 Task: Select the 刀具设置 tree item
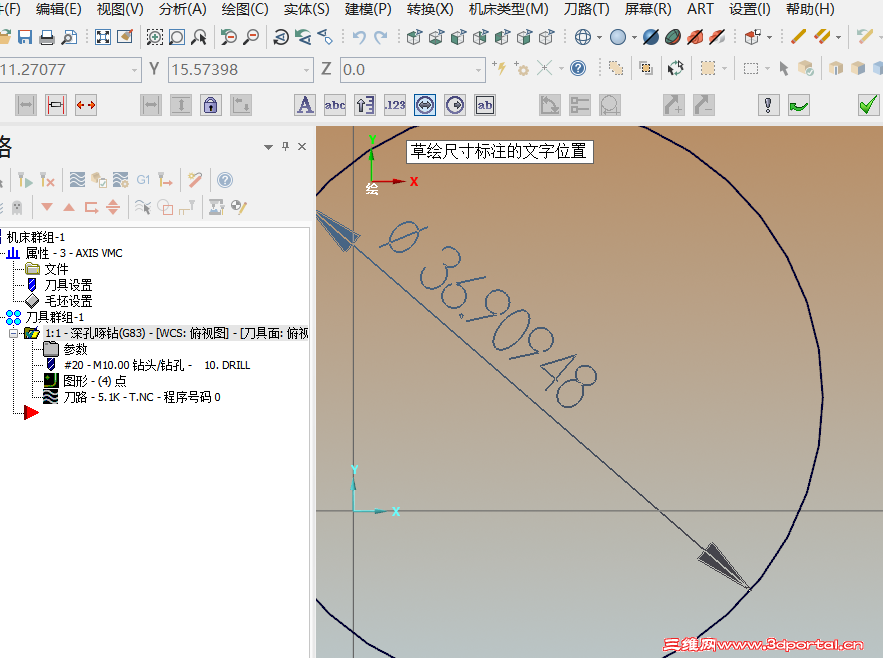pos(68,285)
